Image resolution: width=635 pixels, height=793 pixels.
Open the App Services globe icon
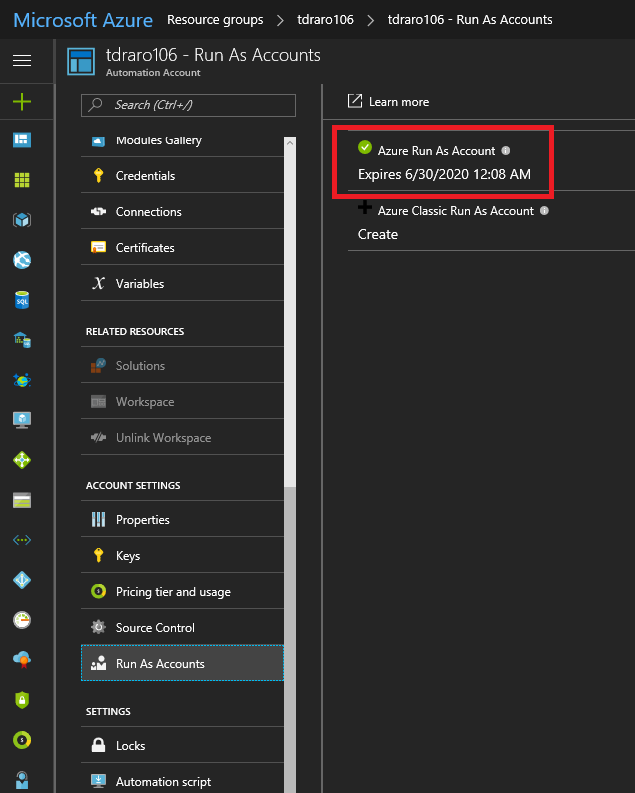pyautogui.click(x=22, y=260)
